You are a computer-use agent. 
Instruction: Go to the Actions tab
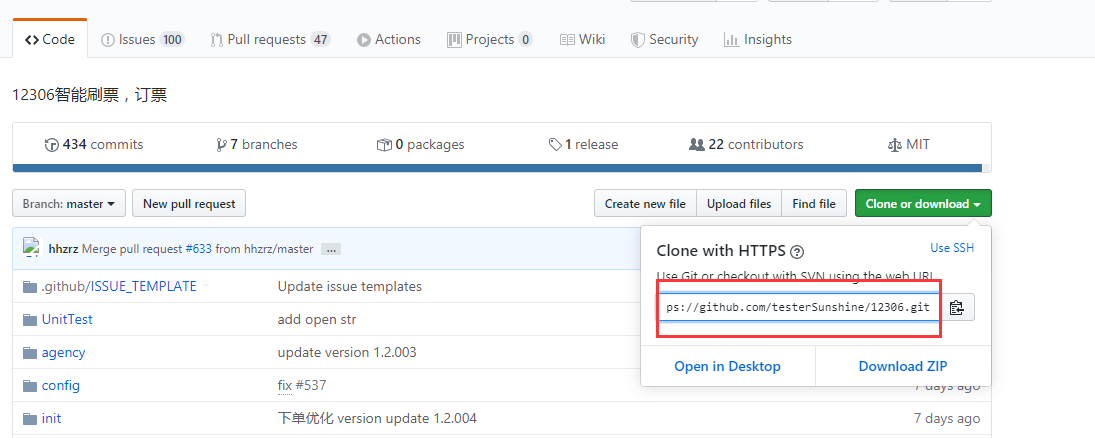click(x=389, y=39)
